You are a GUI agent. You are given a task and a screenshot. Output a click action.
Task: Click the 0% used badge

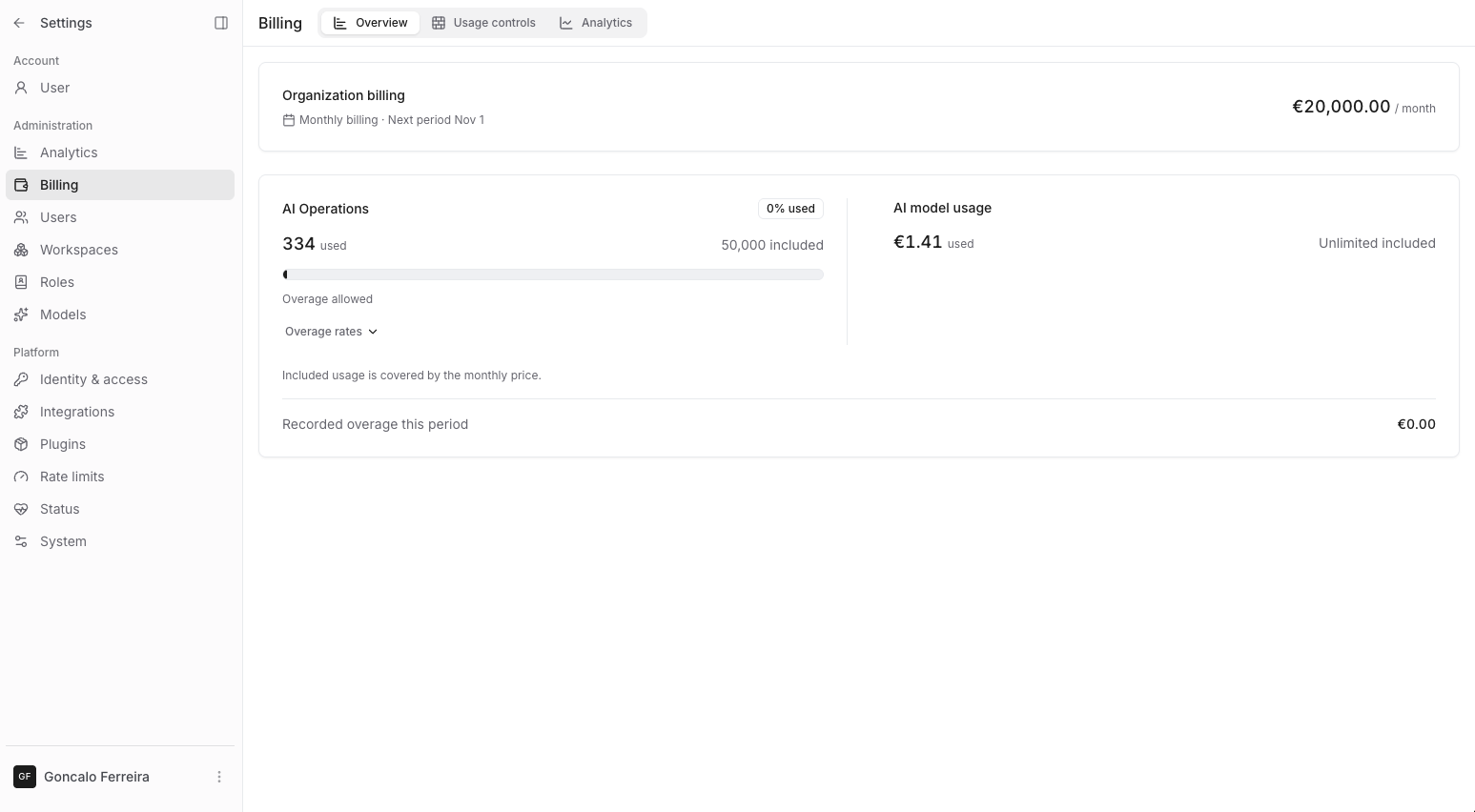point(790,209)
